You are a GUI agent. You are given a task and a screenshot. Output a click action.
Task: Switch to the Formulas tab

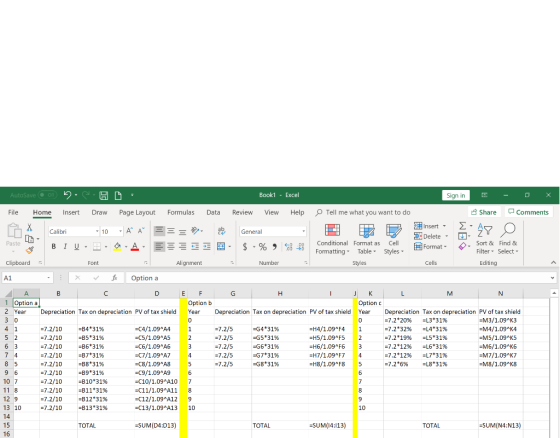pyautogui.click(x=181, y=212)
